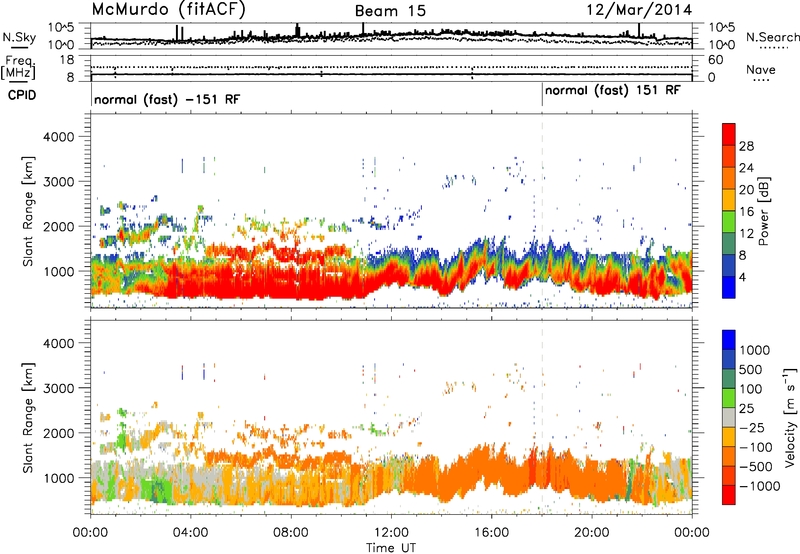Viewport: 800px width, 554px height.
Task: Click the 18 tick on the frequency axis
Action: point(67,60)
